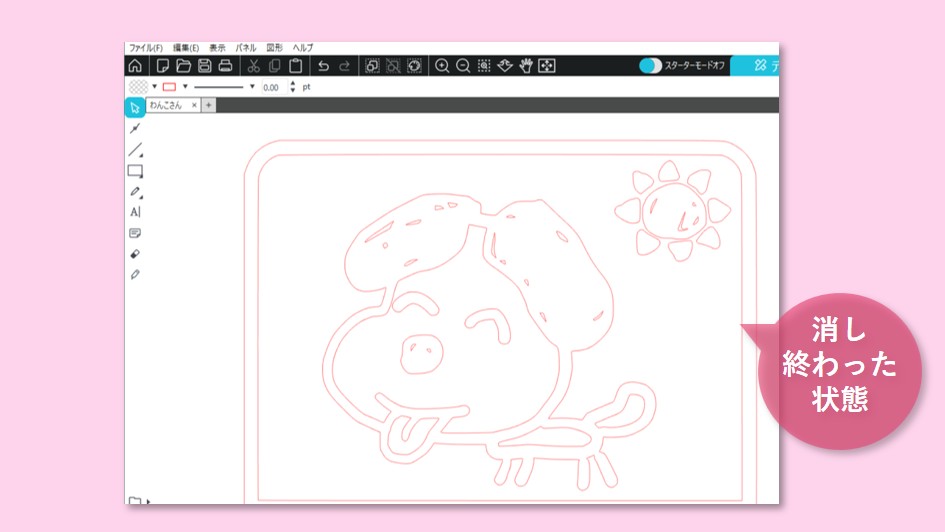Pick the freehand pencil tool

tap(136, 192)
